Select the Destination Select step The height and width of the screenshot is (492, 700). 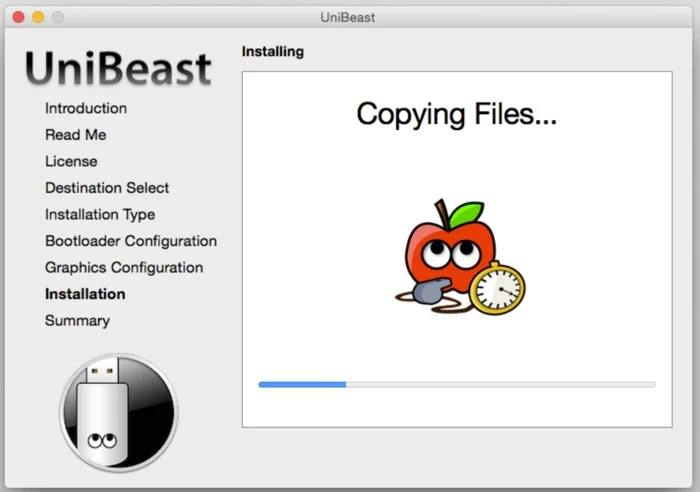coord(107,188)
